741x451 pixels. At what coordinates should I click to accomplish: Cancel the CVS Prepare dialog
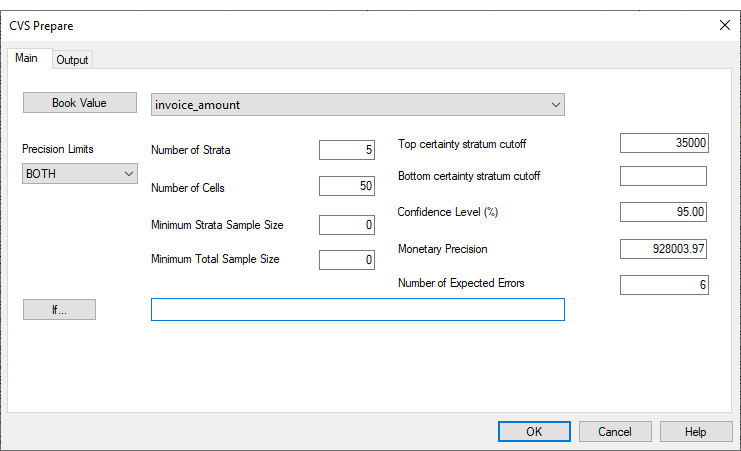point(615,432)
